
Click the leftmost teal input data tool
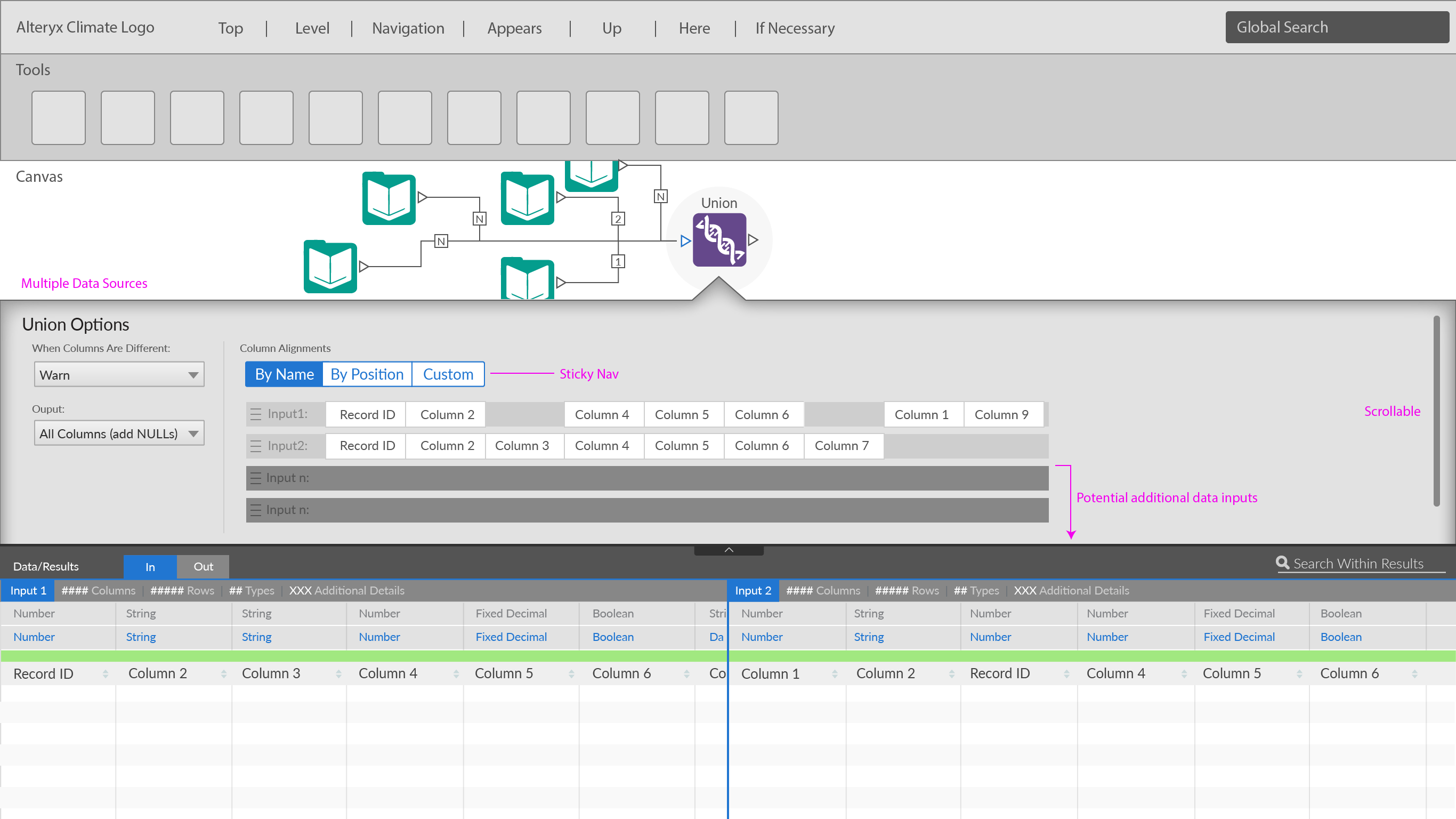(330, 267)
